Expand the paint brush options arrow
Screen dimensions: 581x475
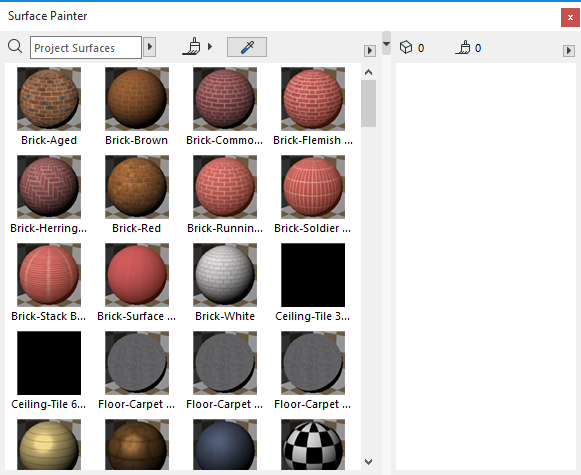click(x=210, y=47)
